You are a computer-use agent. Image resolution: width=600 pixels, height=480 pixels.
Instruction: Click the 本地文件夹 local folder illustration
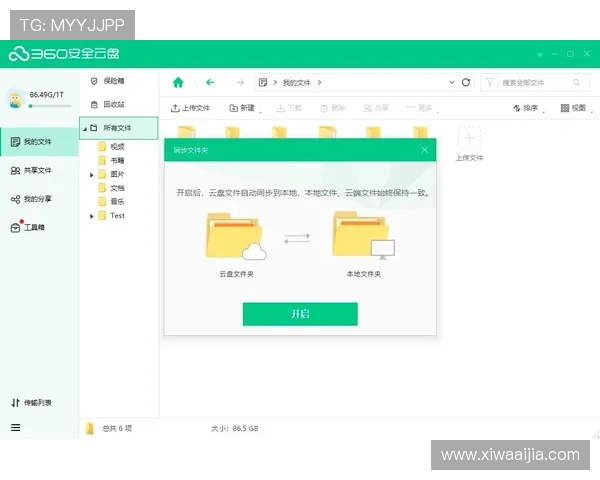tap(364, 236)
